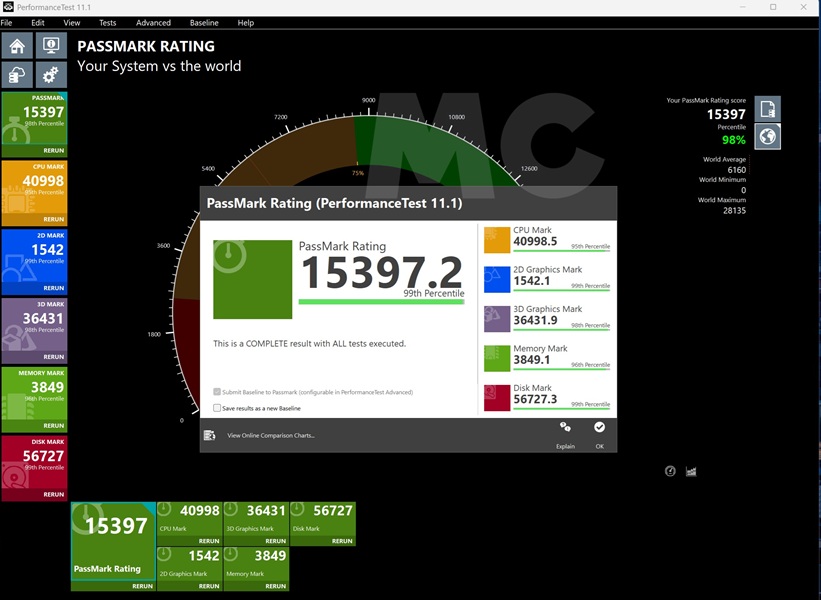Screen dimensions: 821x600
Task: Open the System Information monitor icon
Action: point(51,46)
